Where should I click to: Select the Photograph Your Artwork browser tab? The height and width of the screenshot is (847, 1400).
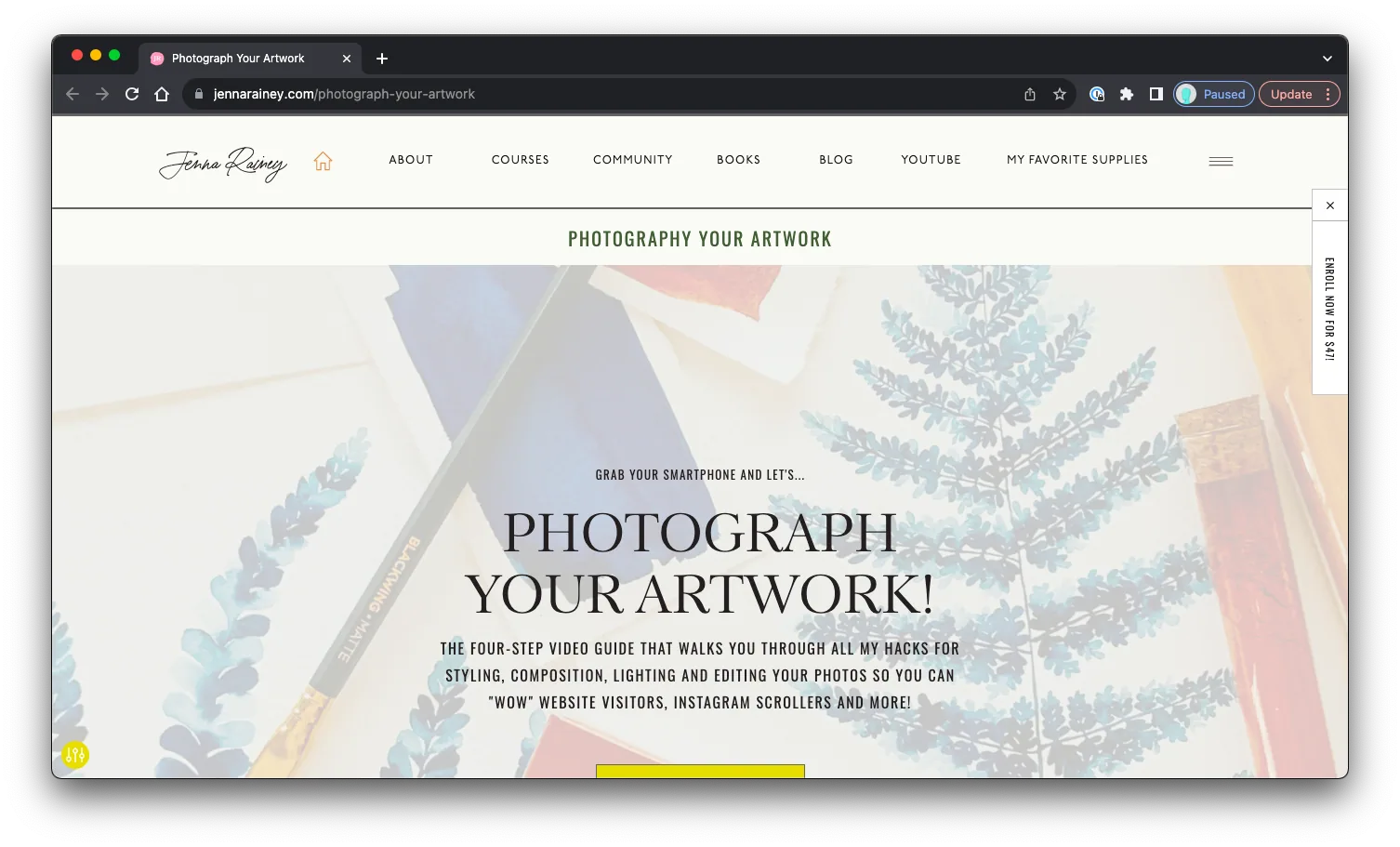(x=250, y=59)
